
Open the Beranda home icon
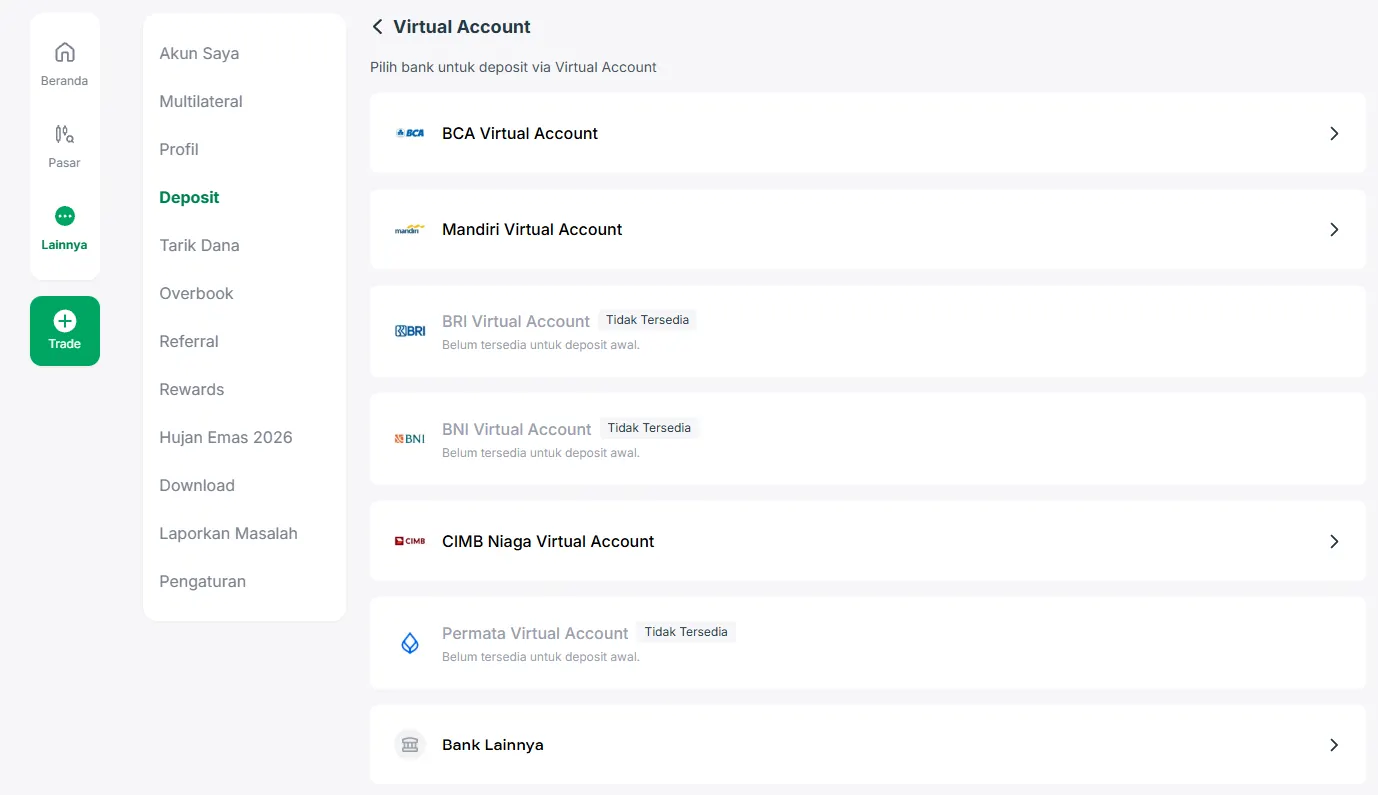click(65, 52)
